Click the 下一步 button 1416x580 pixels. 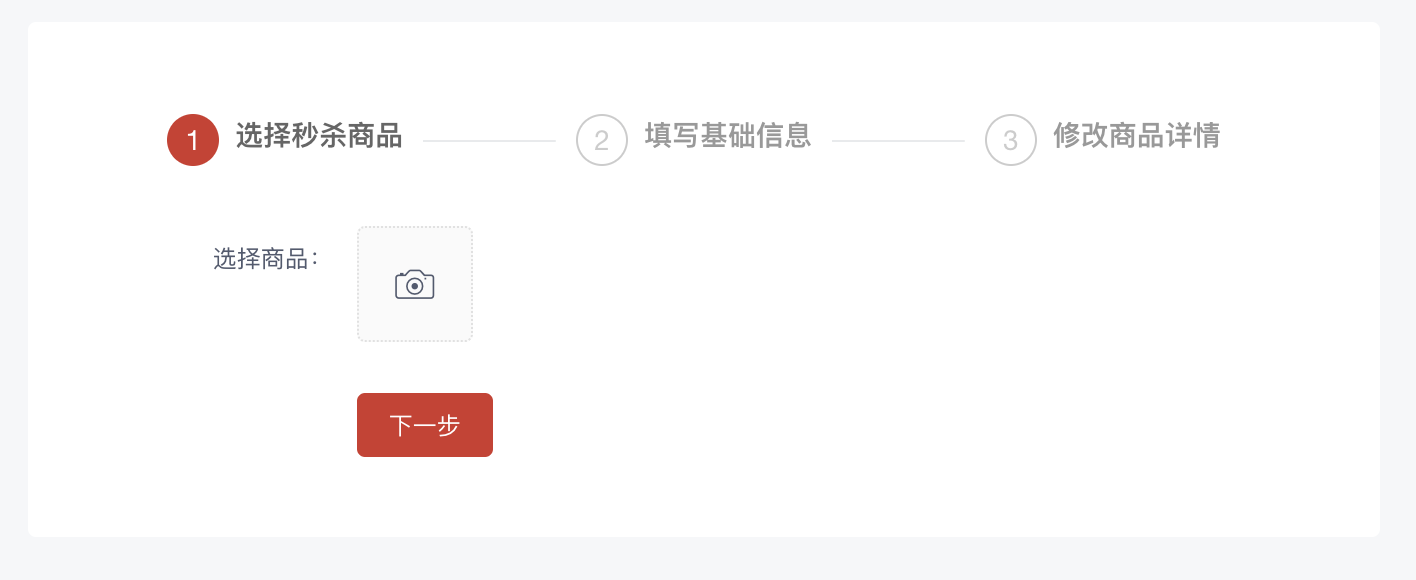(x=425, y=425)
